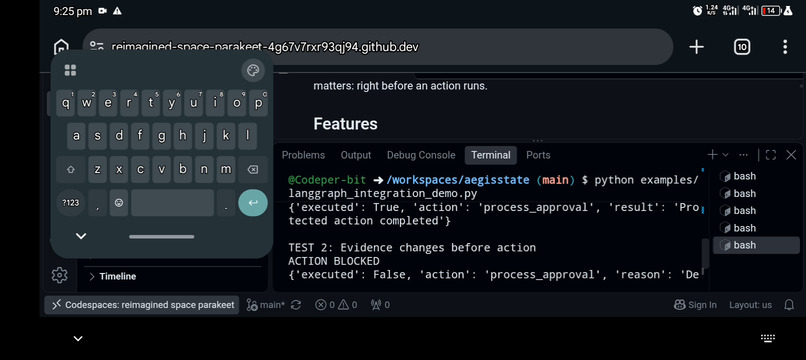The image size is (806, 360).
Task: Open forwarded ports status item
Action: tap(380, 305)
